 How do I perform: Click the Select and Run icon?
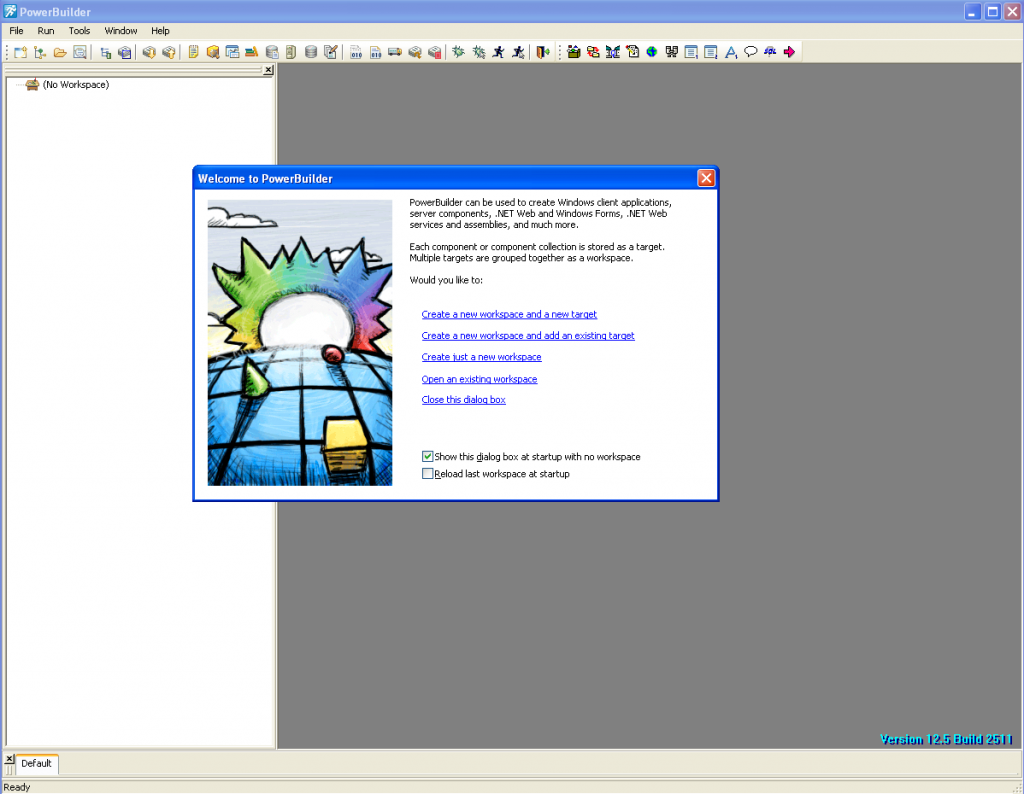(518, 52)
